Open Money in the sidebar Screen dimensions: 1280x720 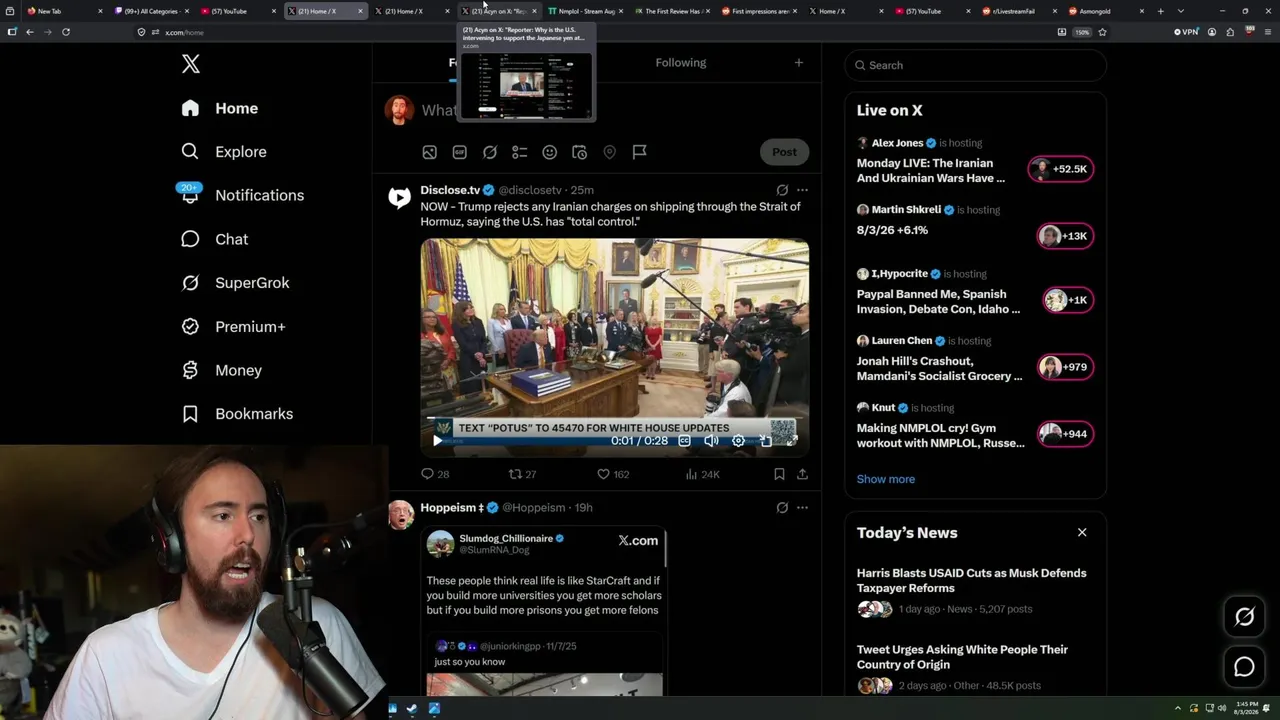(221, 370)
